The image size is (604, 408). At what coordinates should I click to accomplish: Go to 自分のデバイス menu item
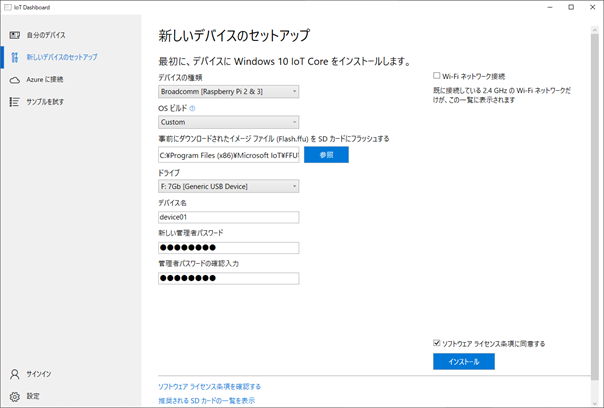tap(46, 35)
